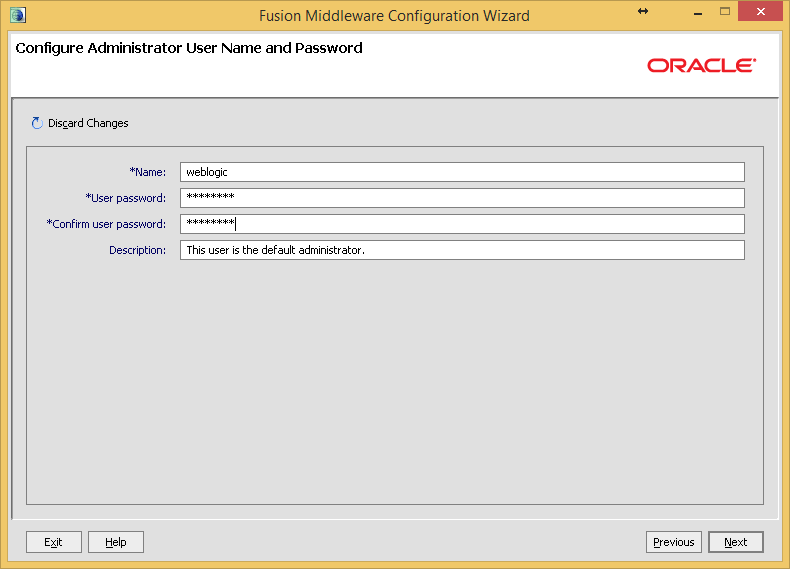The image size is (790, 569).
Task: Go to the Next wizard step
Action: (x=736, y=542)
